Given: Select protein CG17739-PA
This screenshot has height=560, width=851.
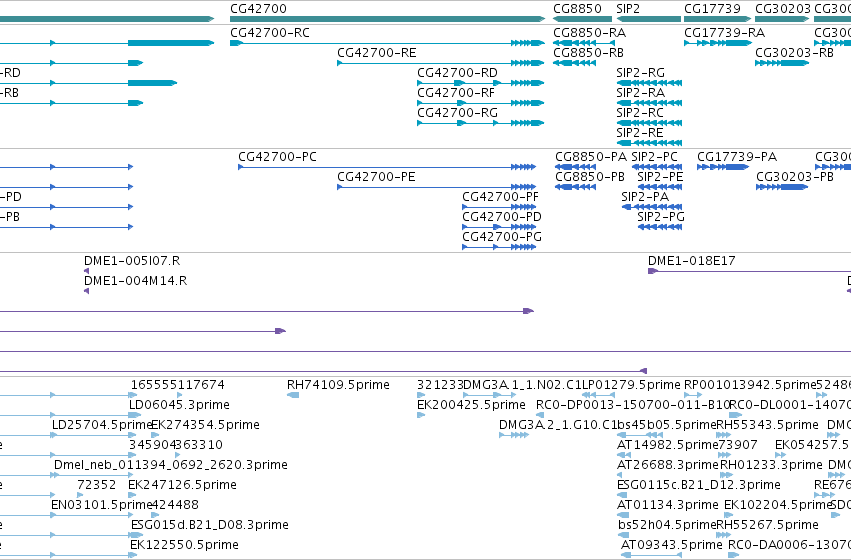Looking at the screenshot, I should click(723, 167).
